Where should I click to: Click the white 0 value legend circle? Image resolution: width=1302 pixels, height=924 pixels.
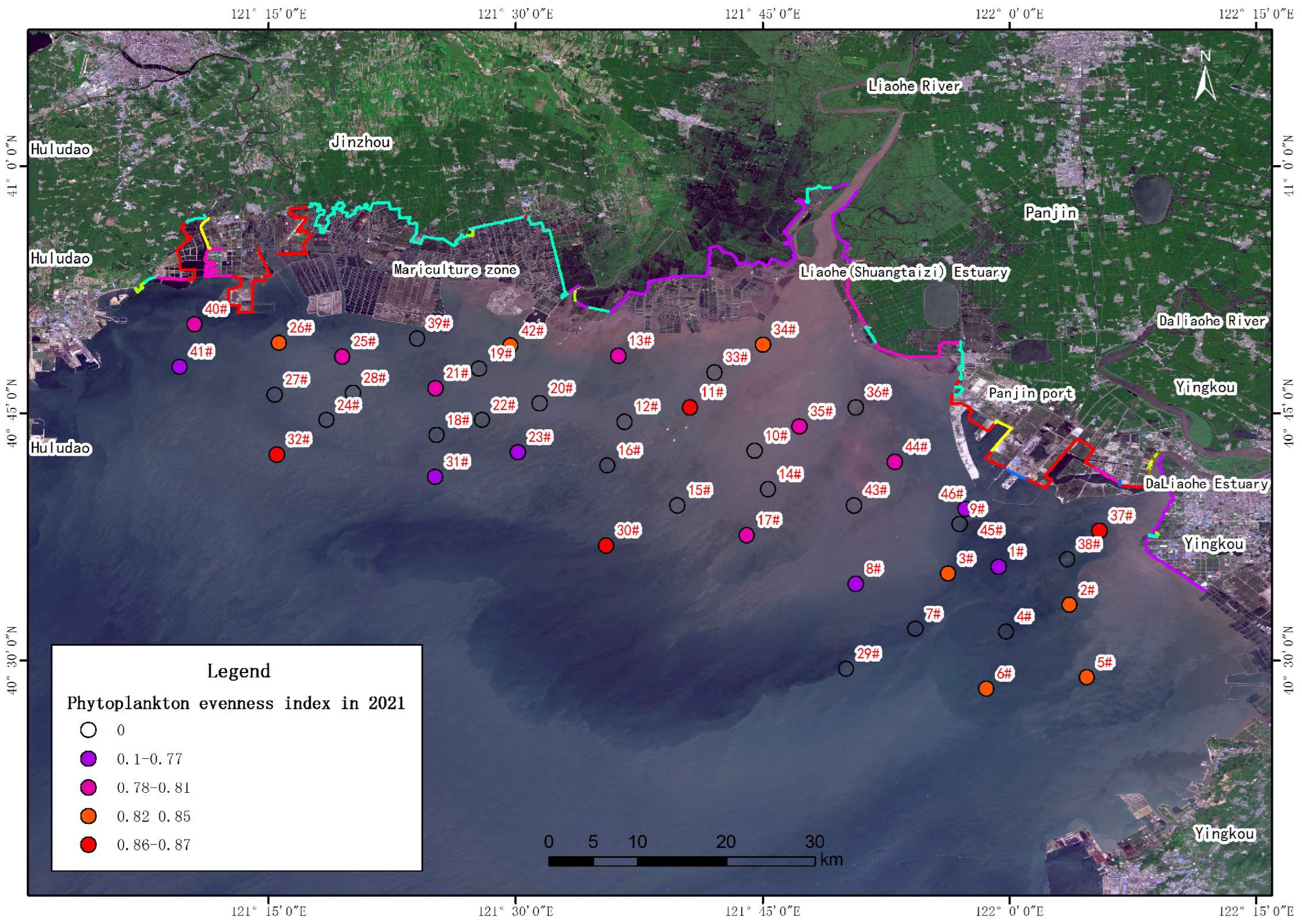[x=89, y=730]
